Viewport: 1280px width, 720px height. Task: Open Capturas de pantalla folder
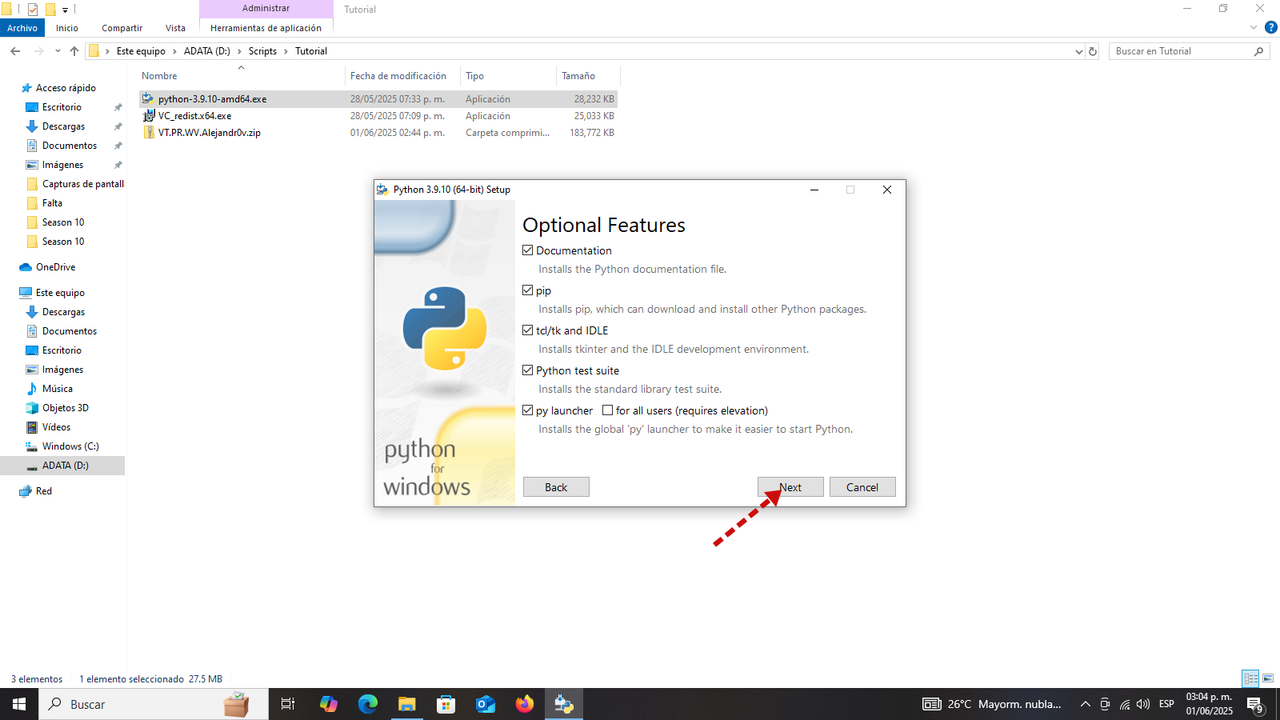[75, 184]
